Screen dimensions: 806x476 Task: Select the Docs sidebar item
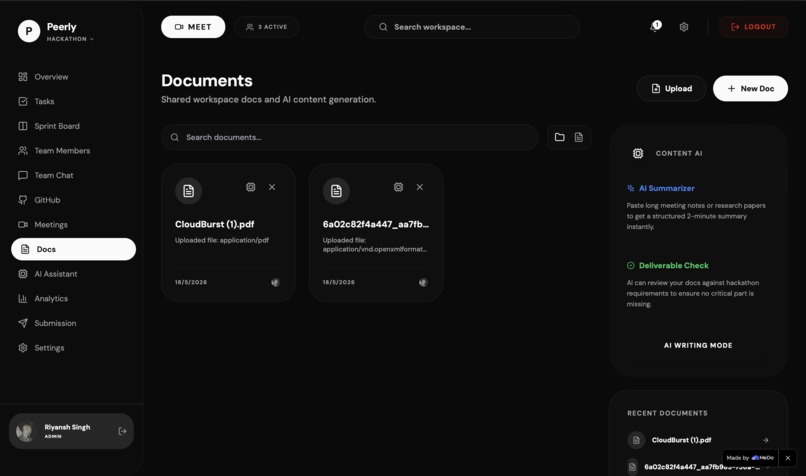pyautogui.click(x=74, y=249)
